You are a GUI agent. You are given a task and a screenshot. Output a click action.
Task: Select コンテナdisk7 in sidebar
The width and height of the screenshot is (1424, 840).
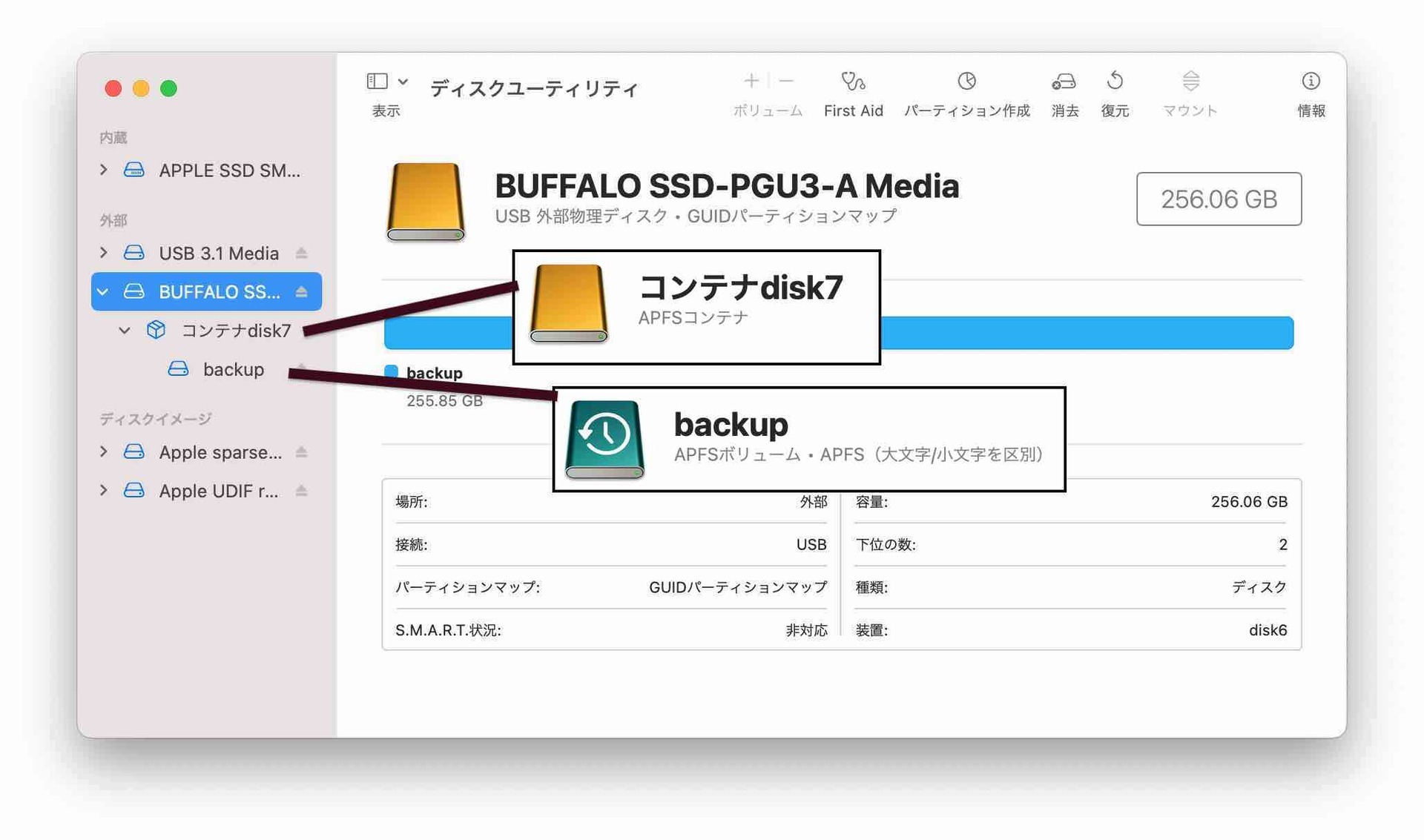point(206,330)
